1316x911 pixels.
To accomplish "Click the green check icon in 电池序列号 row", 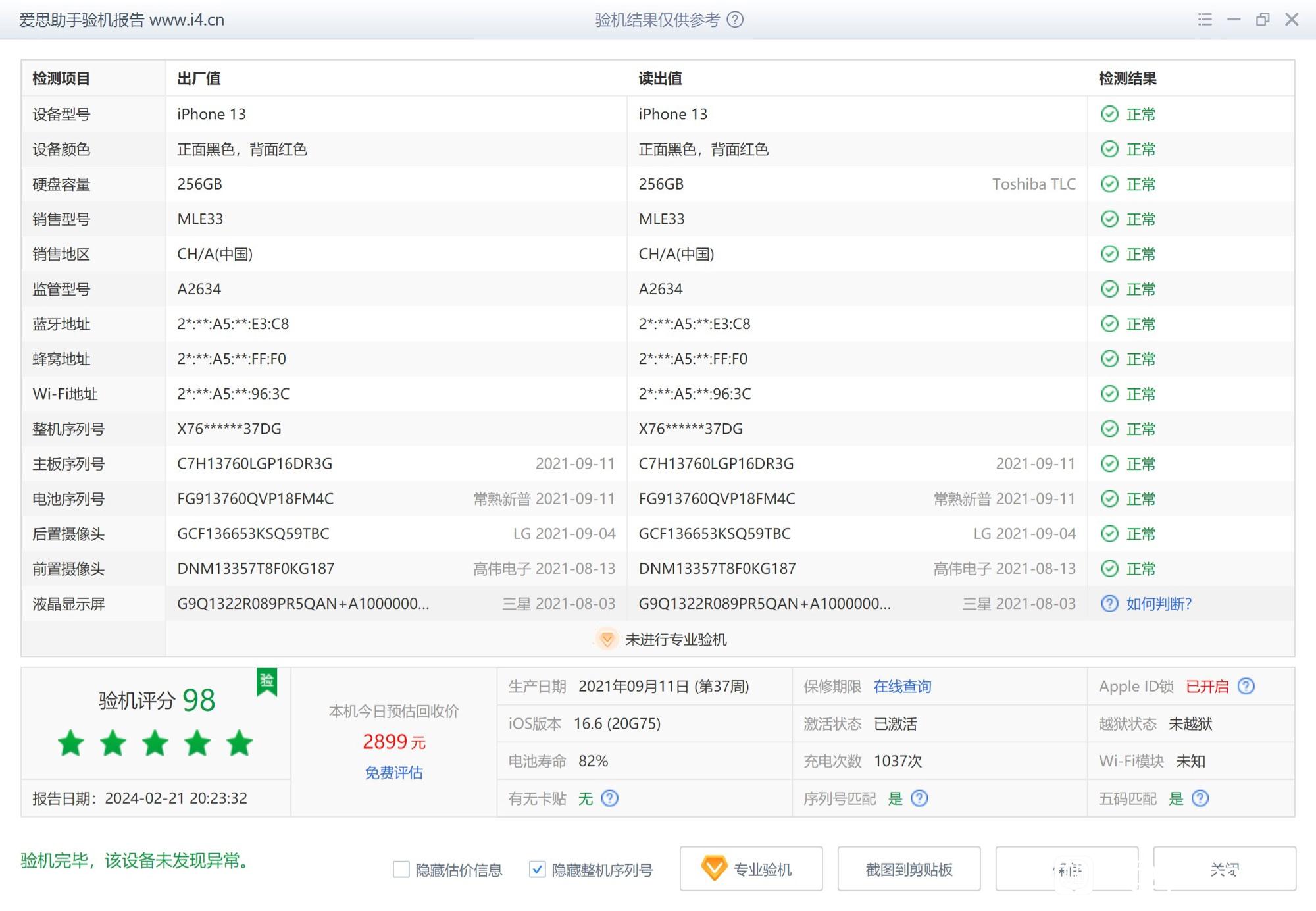I will [x=1109, y=498].
